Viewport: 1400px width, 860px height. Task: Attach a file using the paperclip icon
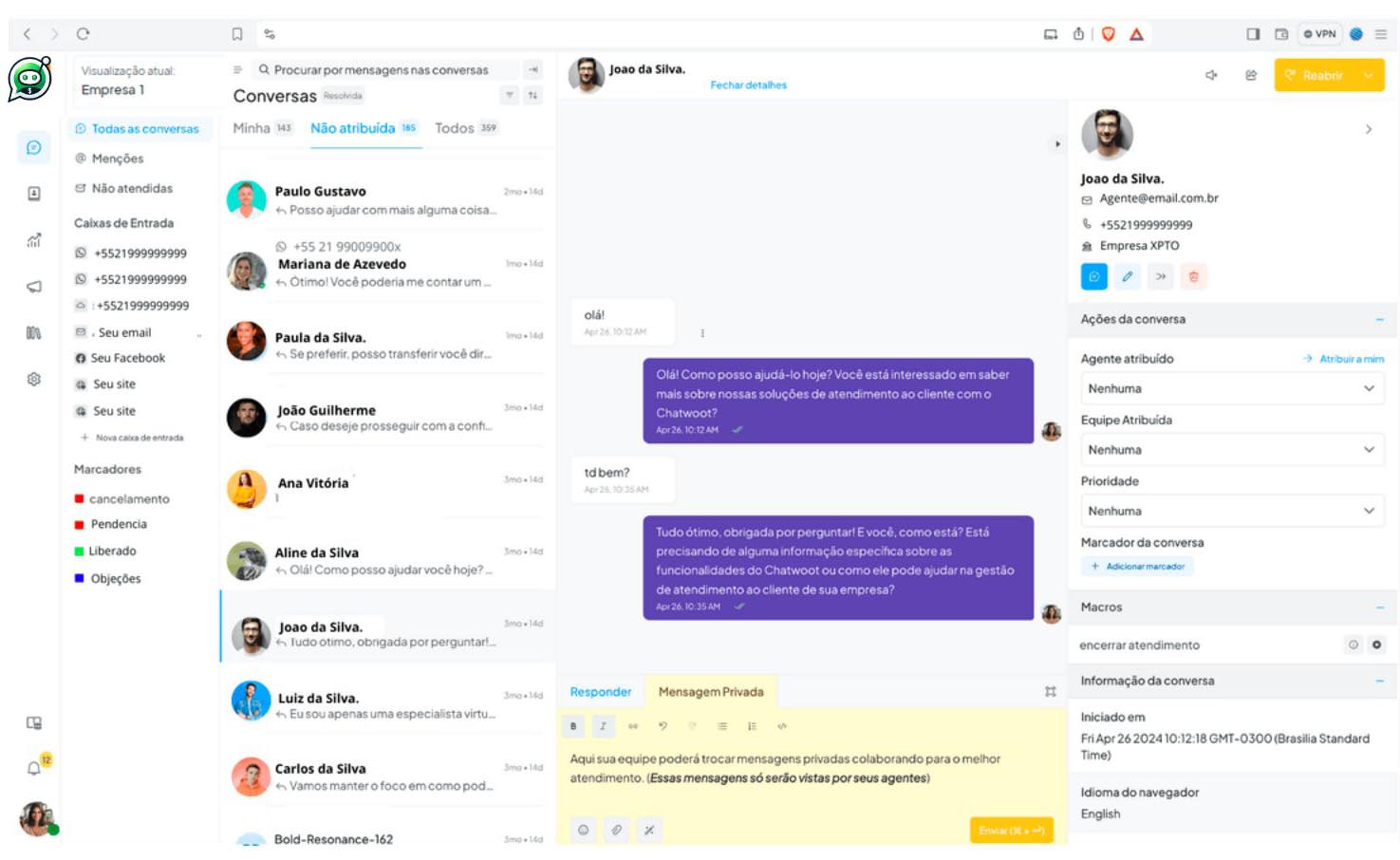click(616, 830)
